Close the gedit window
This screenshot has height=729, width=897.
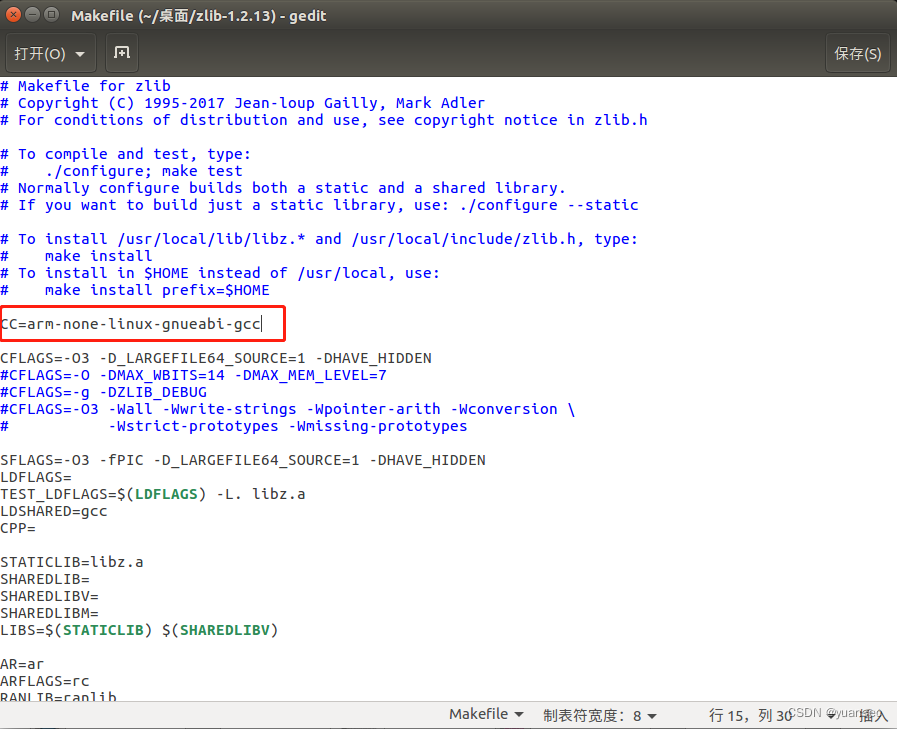point(13,15)
